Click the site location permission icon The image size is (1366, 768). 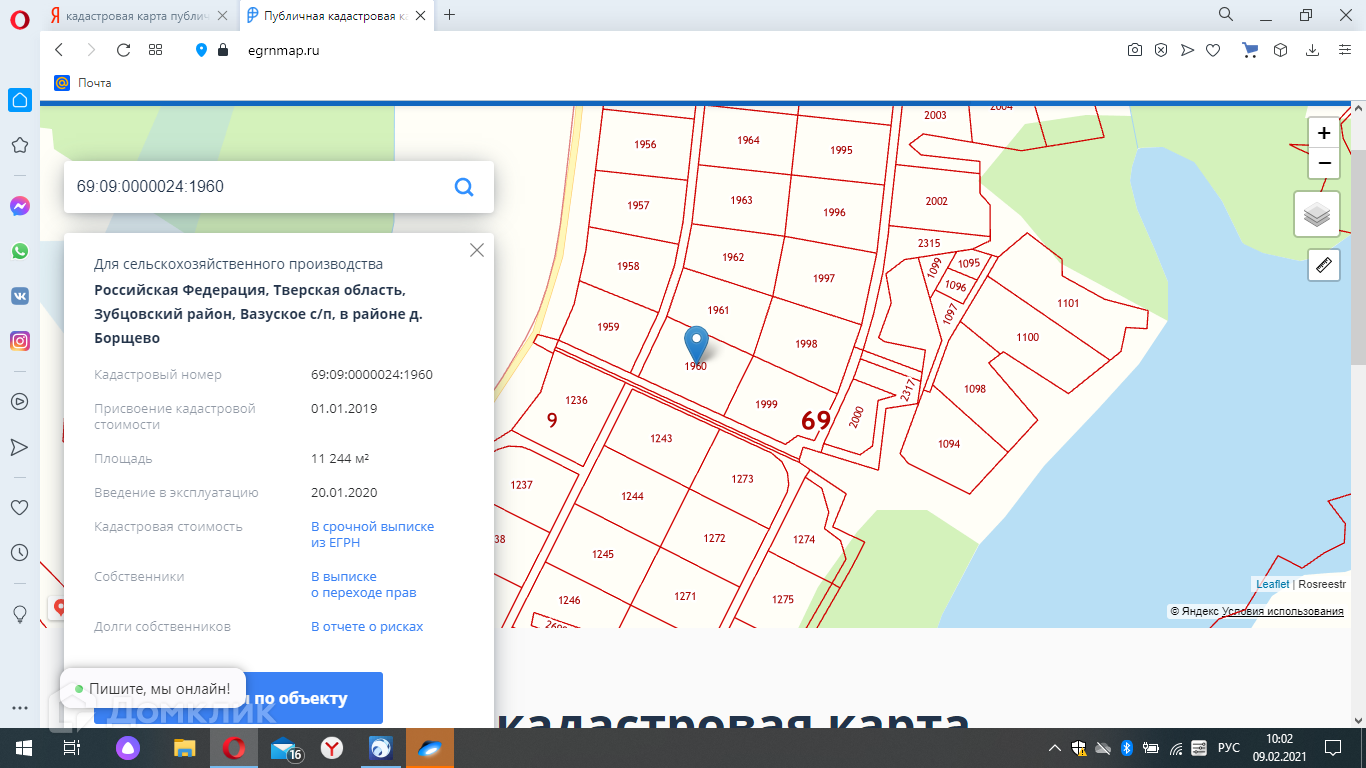coord(201,50)
